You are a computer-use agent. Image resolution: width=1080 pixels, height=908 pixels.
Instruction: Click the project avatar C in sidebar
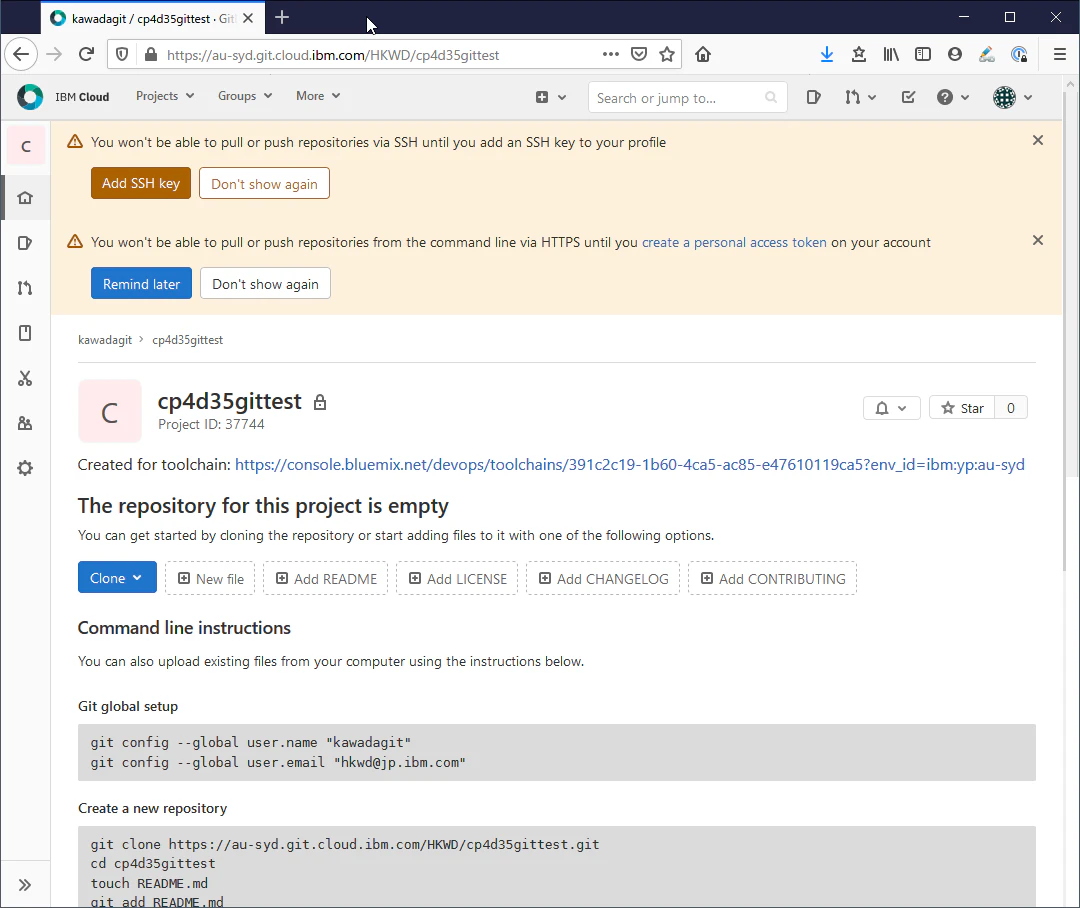[x=25, y=146]
